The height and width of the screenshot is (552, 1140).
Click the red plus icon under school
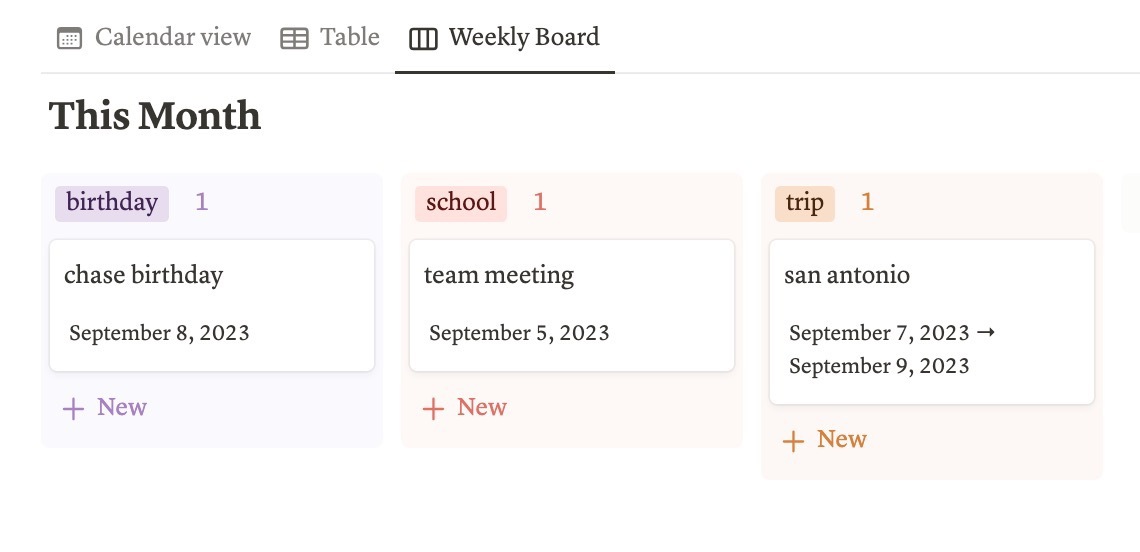(x=433, y=409)
